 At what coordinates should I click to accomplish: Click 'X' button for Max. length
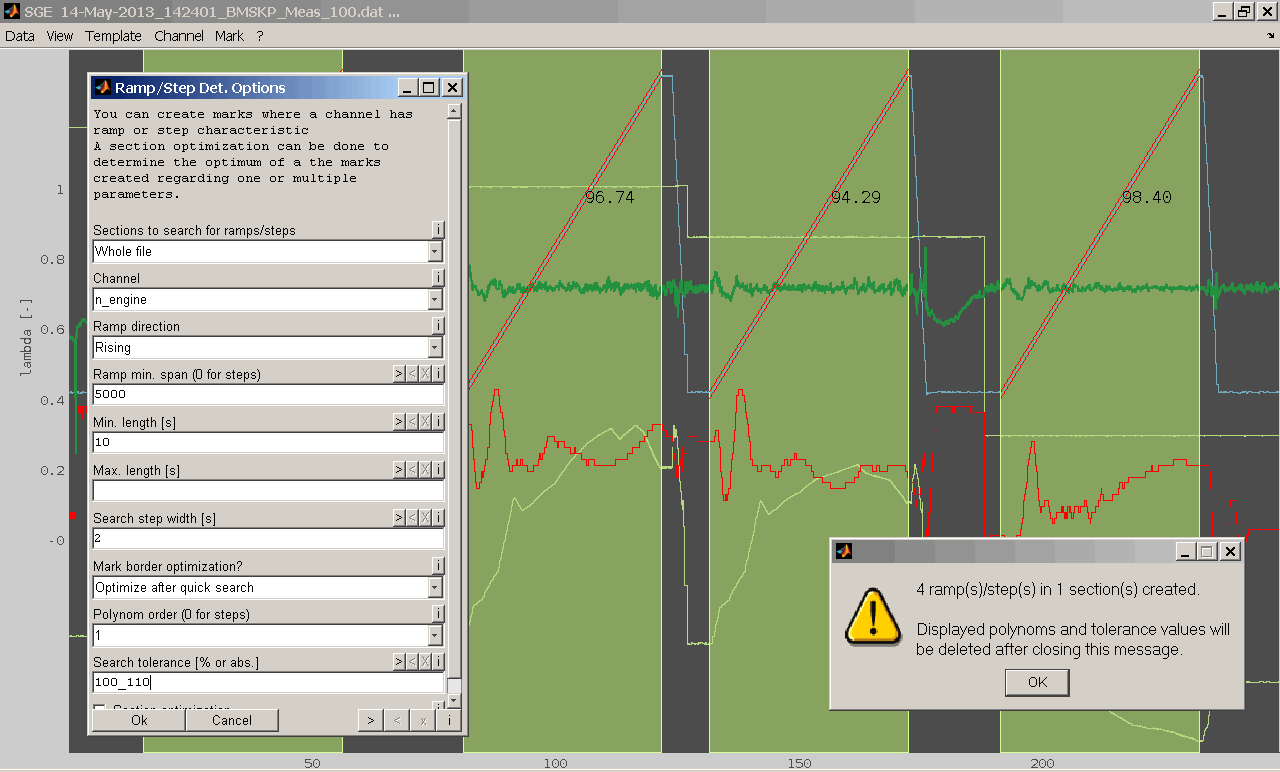[x=425, y=470]
